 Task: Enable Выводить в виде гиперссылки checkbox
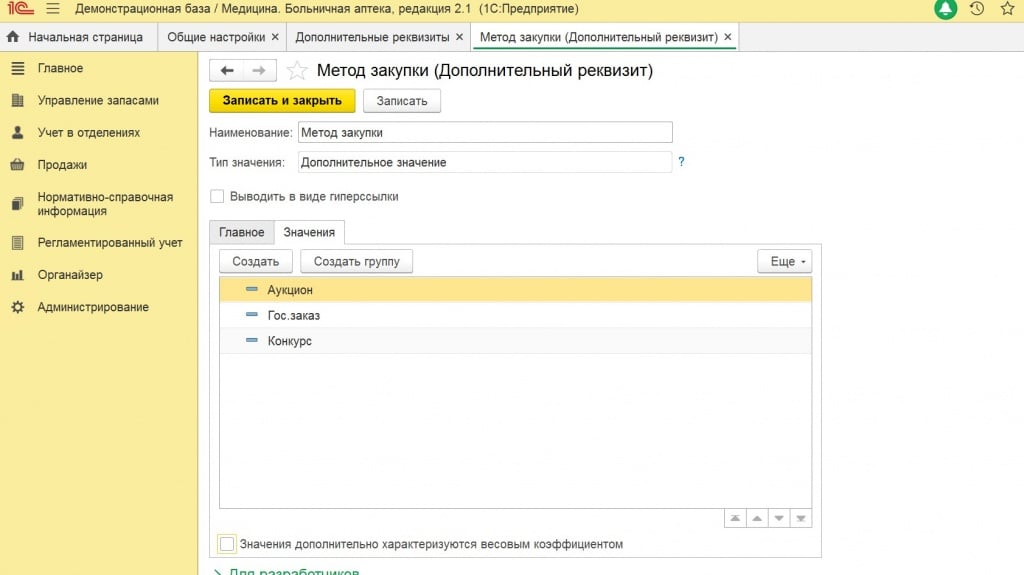[x=217, y=197]
